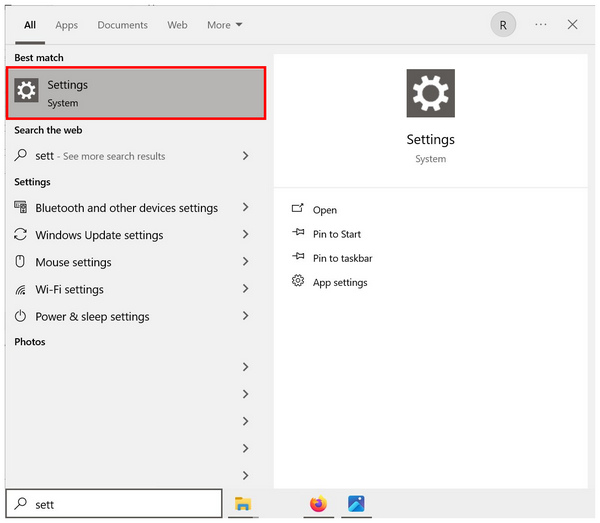Launch Firefox from the taskbar
Screen dimensions: 600x523
coord(318,503)
